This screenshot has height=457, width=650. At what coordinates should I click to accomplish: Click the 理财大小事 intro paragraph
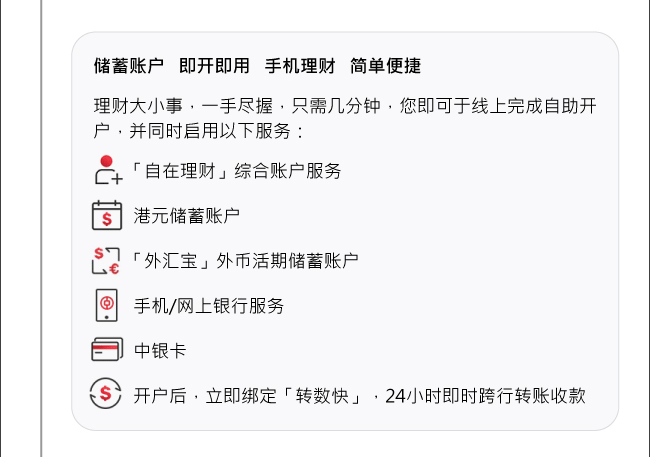[x=345, y=119]
